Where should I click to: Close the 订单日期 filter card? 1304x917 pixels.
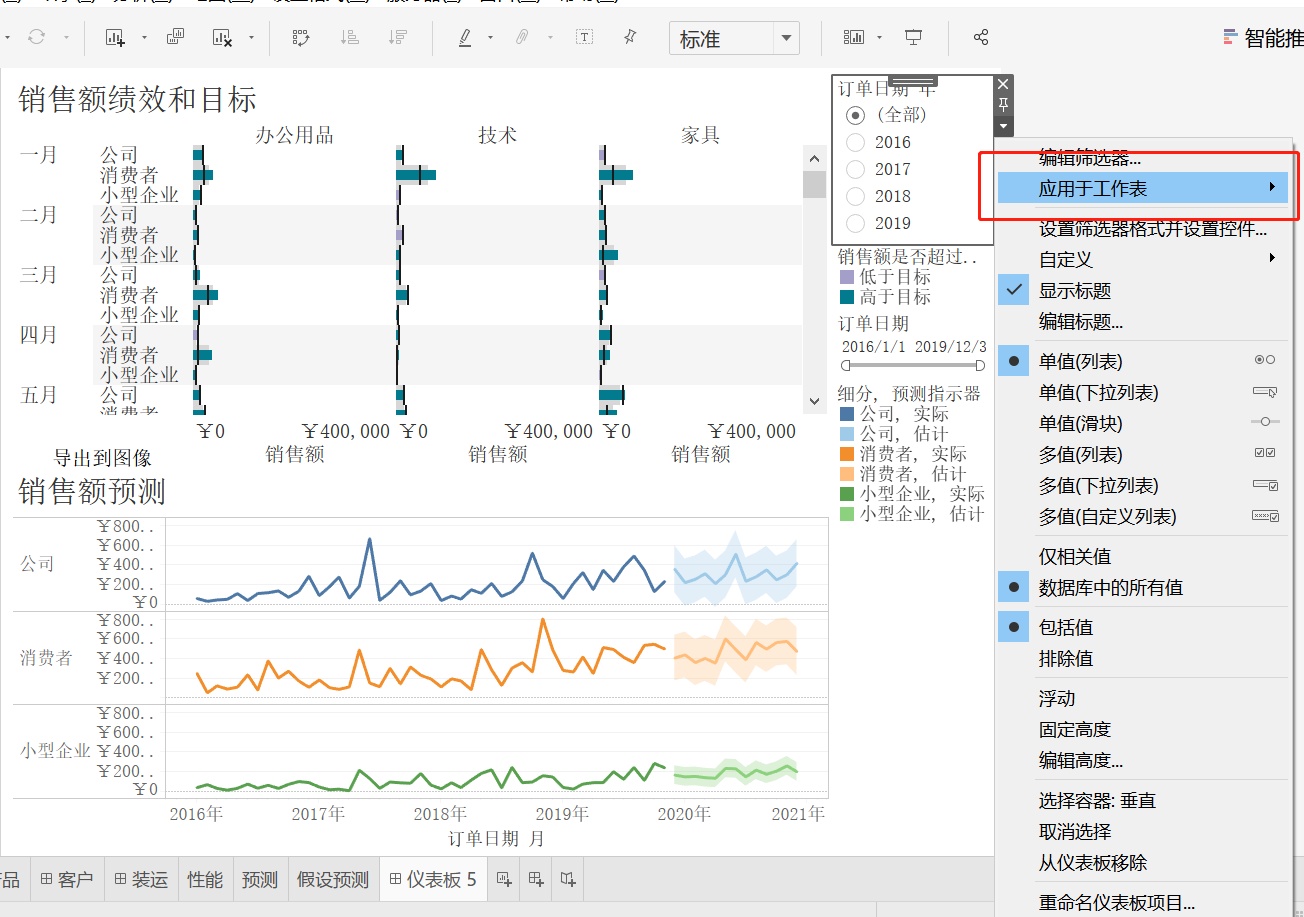tap(1003, 84)
